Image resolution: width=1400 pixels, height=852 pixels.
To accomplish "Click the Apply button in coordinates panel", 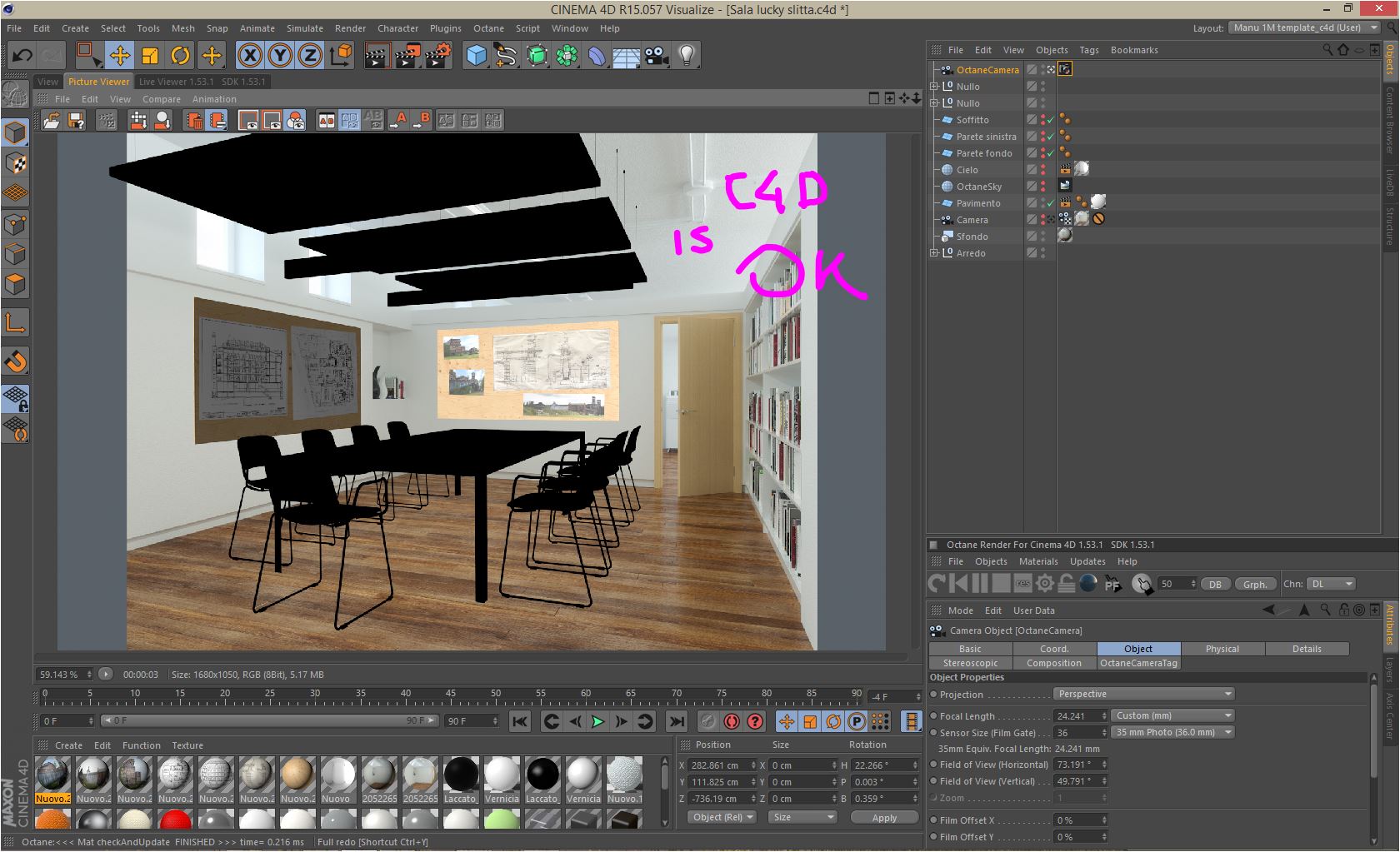I will pos(884,817).
